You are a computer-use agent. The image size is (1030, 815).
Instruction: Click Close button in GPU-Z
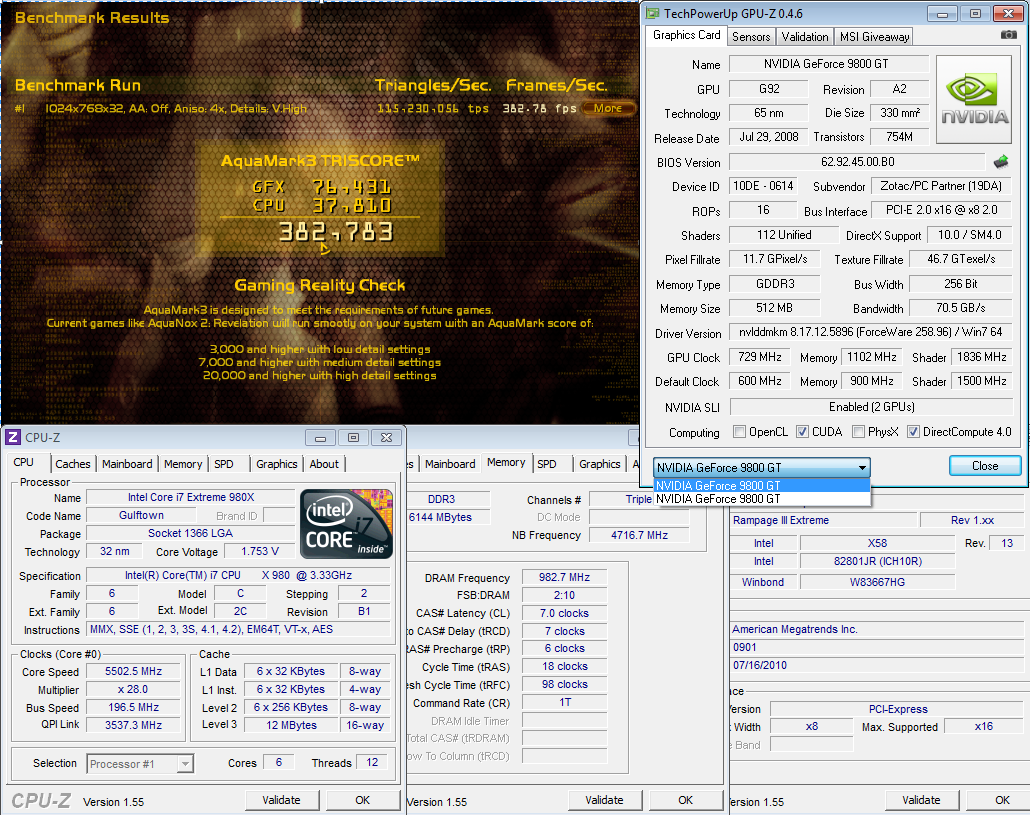click(x=985, y=466)
